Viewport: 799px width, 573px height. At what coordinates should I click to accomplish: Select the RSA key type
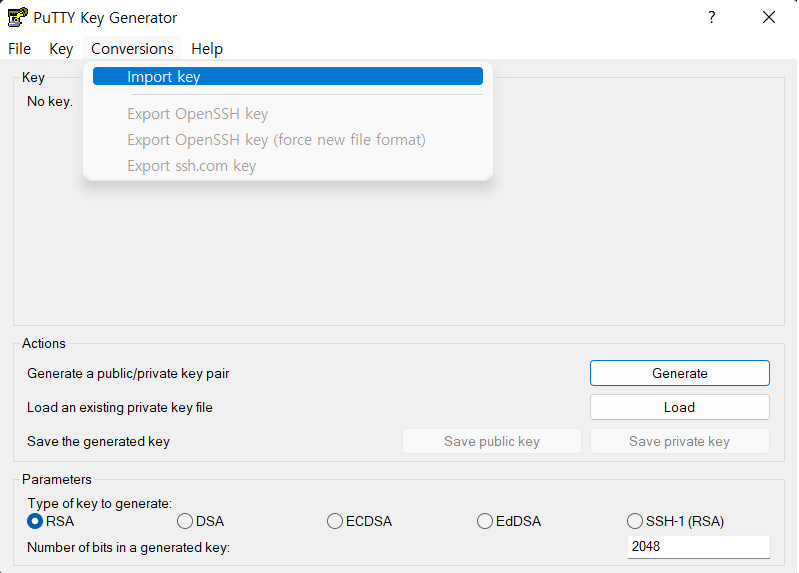pos(50,521)
